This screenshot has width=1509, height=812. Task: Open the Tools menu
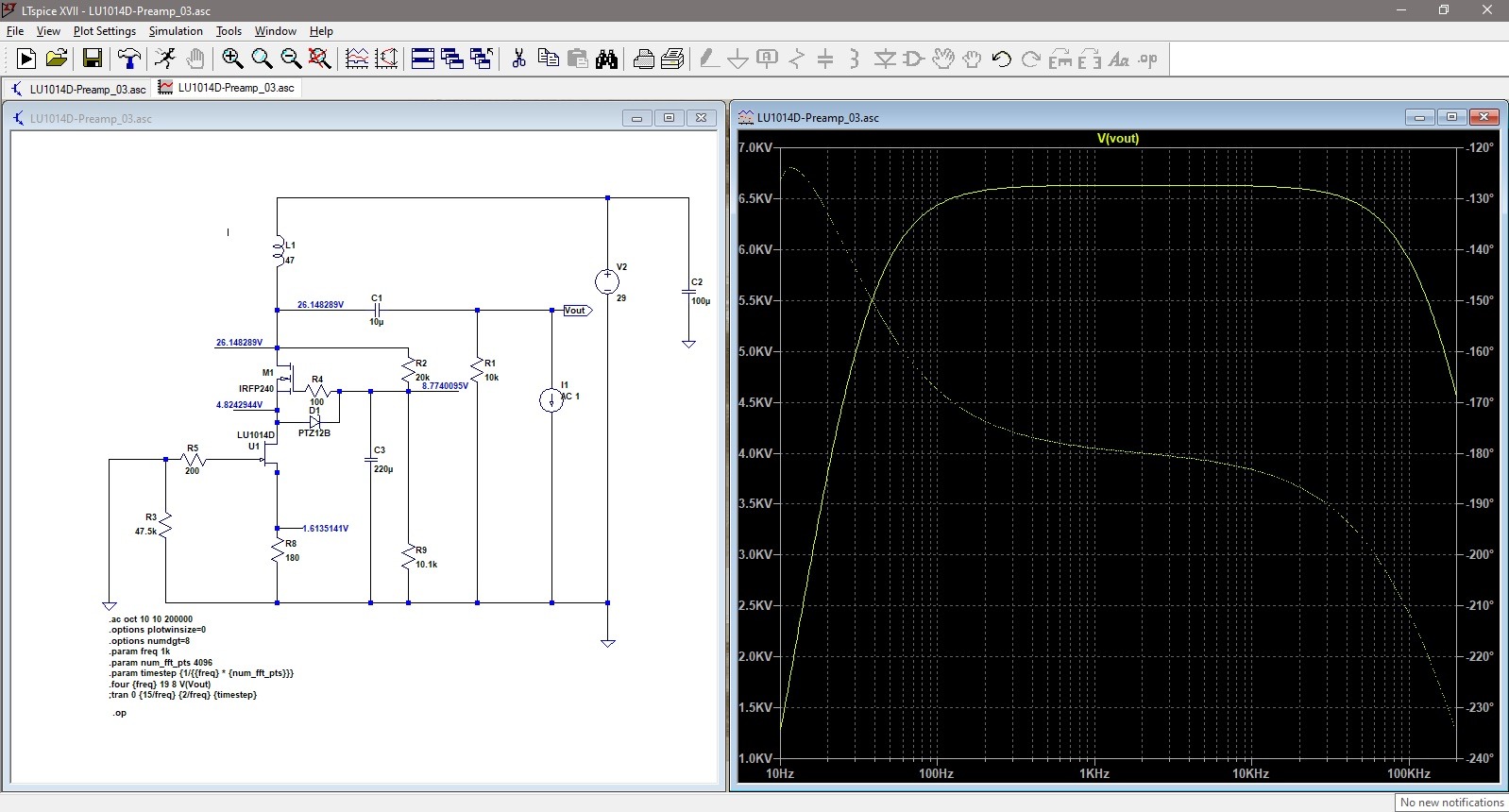click(229, 31)
